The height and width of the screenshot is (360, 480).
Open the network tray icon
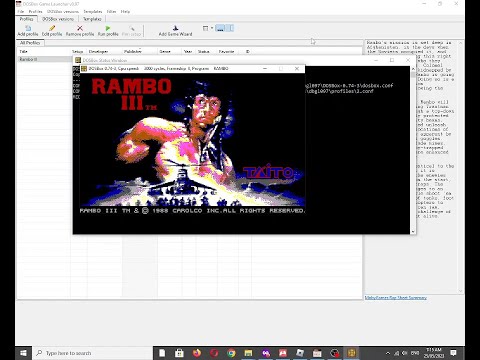(397, 353)
